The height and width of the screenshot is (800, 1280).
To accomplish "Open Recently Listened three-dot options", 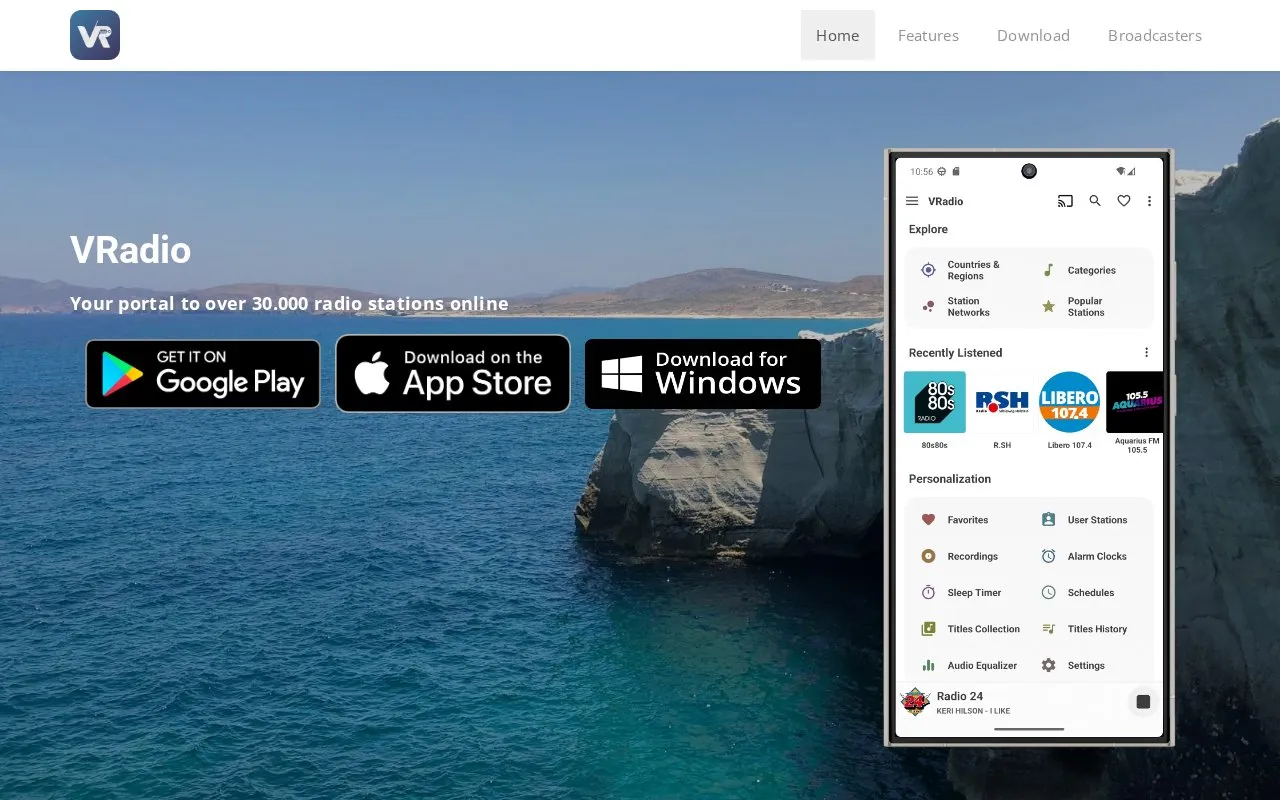I will (1146, 352).
